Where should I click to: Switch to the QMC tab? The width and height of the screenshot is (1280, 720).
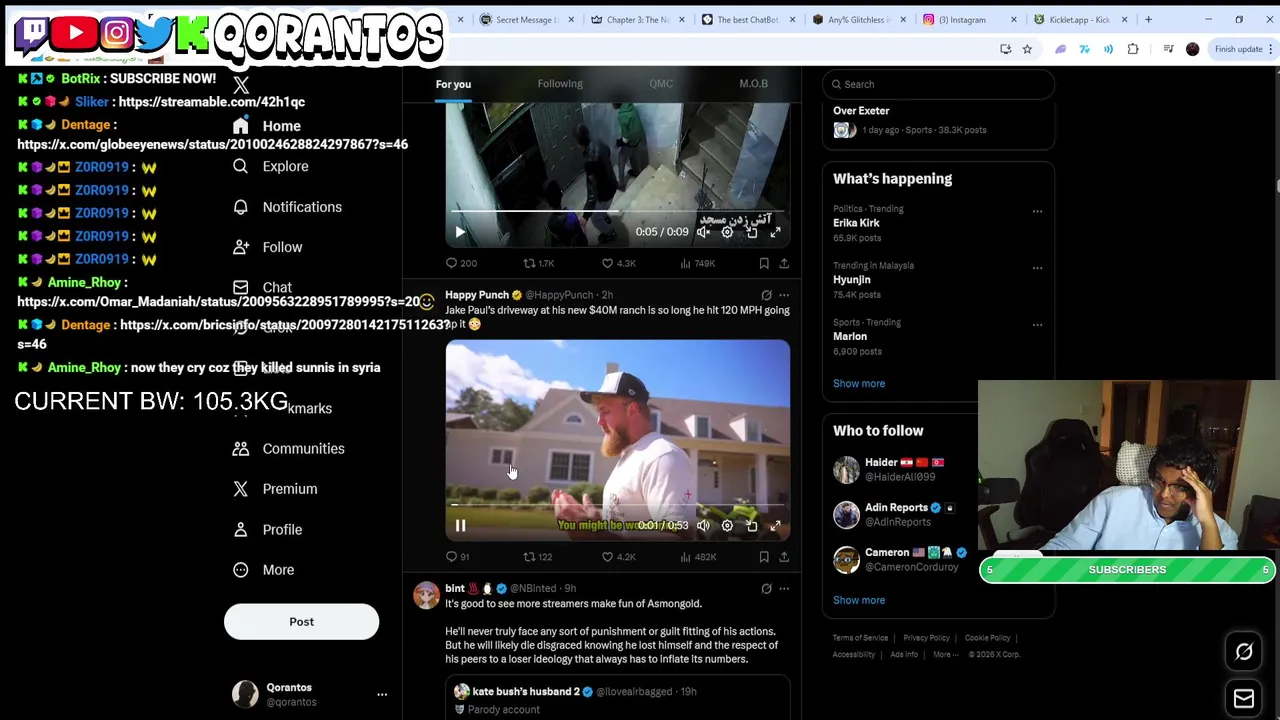coord(661,84)
